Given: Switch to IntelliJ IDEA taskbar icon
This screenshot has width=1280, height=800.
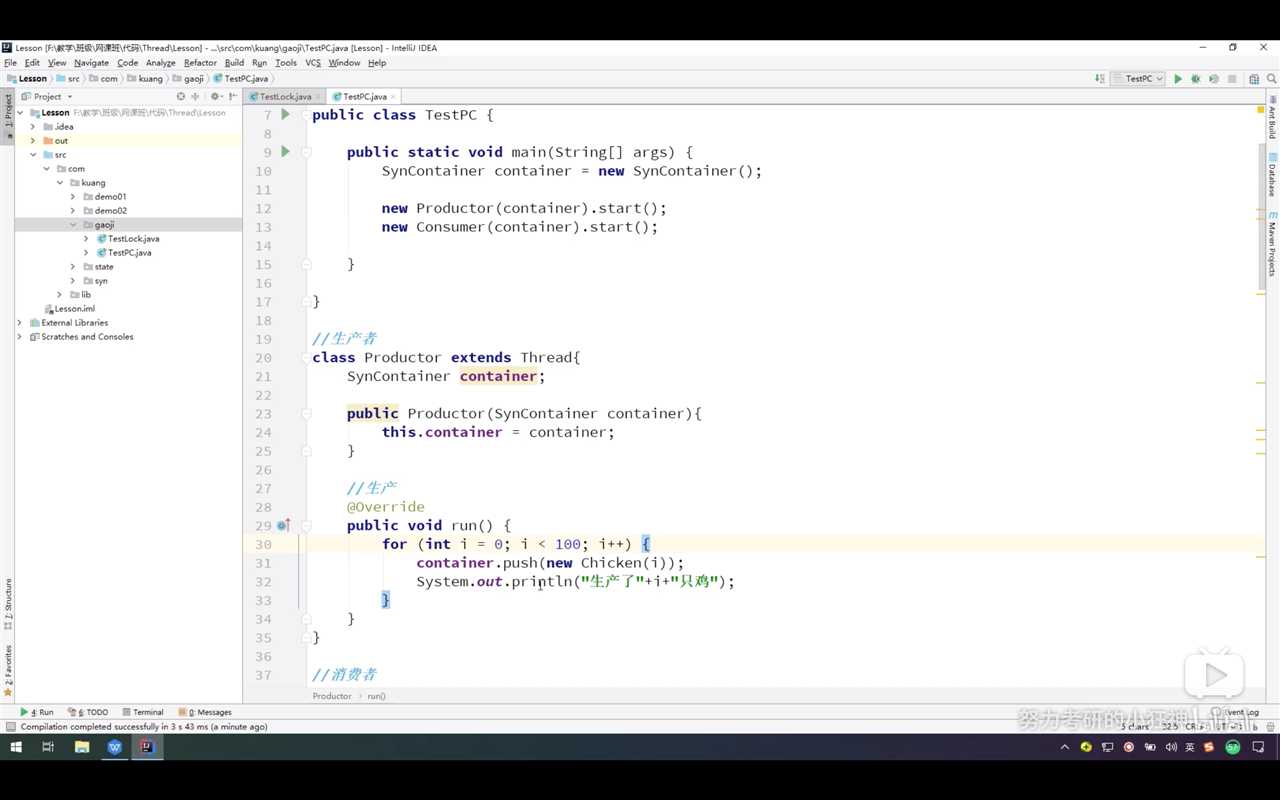Looking at the screenshot, I should click(x=147, y=747).
